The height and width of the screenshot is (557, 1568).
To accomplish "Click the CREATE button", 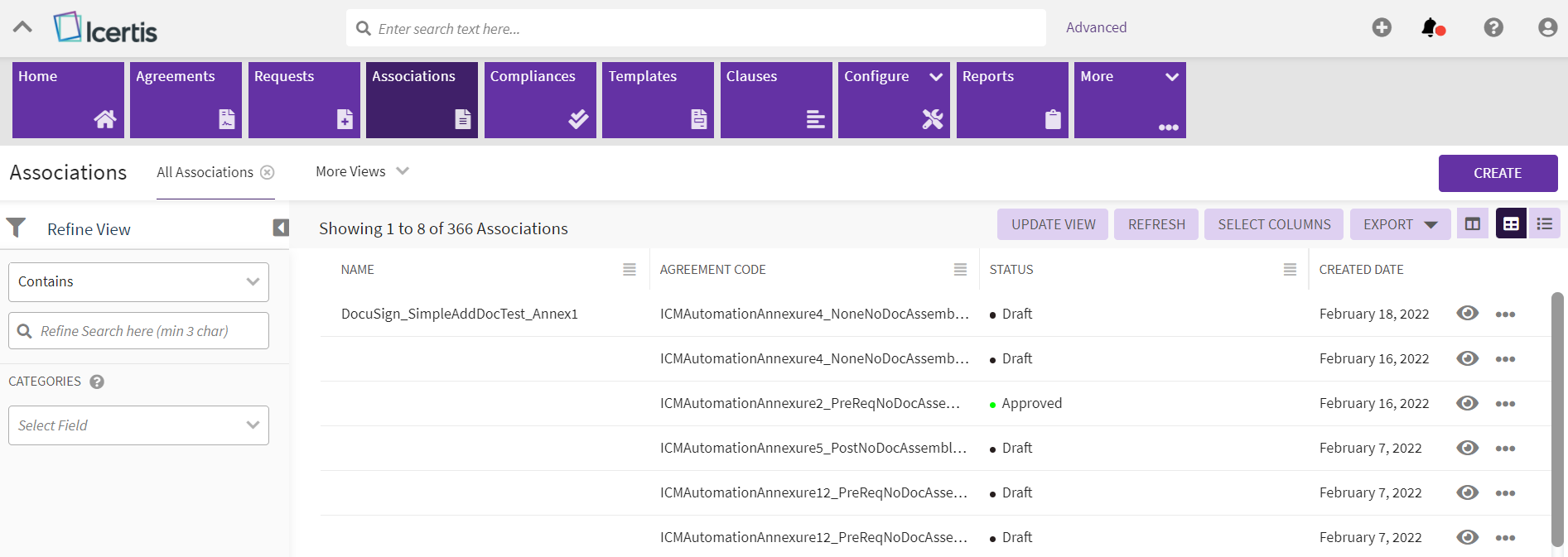I will 1497,173.
